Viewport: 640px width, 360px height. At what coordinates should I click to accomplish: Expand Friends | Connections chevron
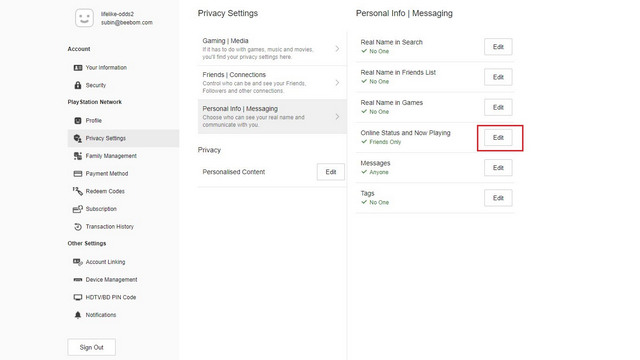[337, 82]
